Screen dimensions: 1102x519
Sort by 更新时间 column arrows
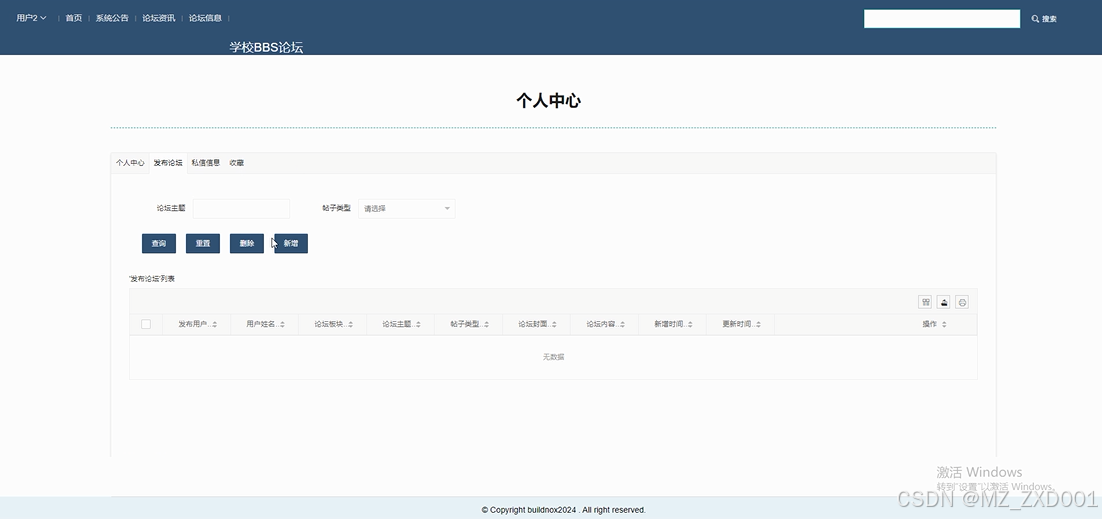tap(758, 324)
